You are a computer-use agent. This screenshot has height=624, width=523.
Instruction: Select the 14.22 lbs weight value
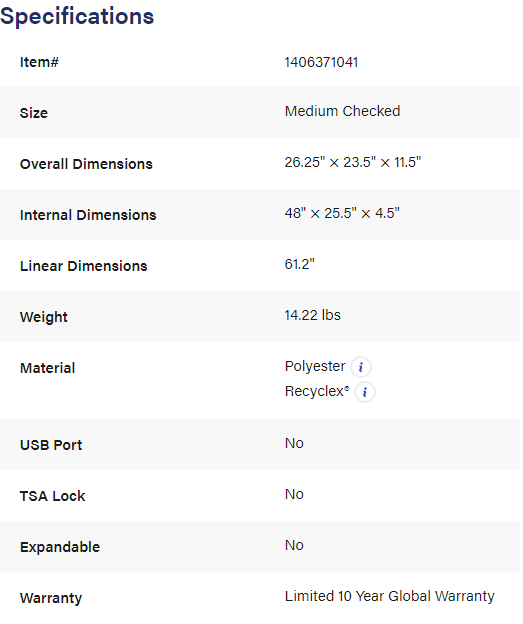tap(312, 315)
